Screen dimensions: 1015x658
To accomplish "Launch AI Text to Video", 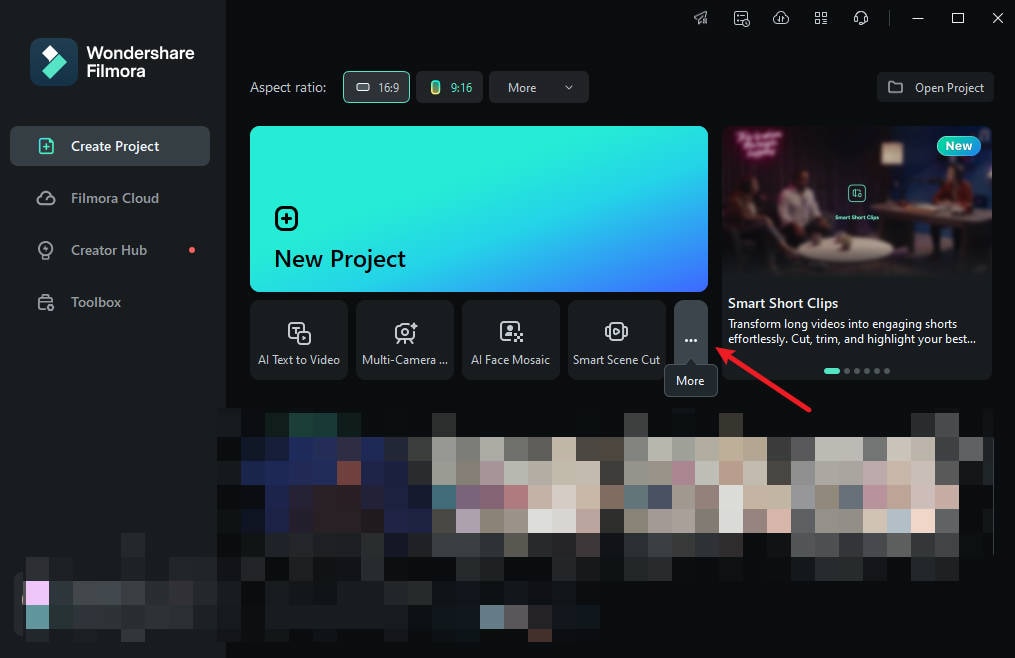I will (299, 340).
